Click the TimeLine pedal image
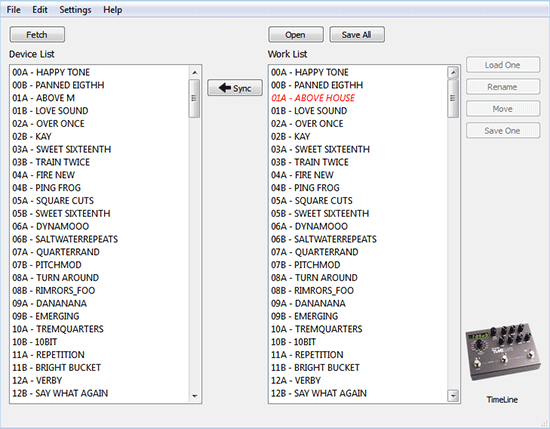This screenshot has width=550, height=429. [503, 352]
